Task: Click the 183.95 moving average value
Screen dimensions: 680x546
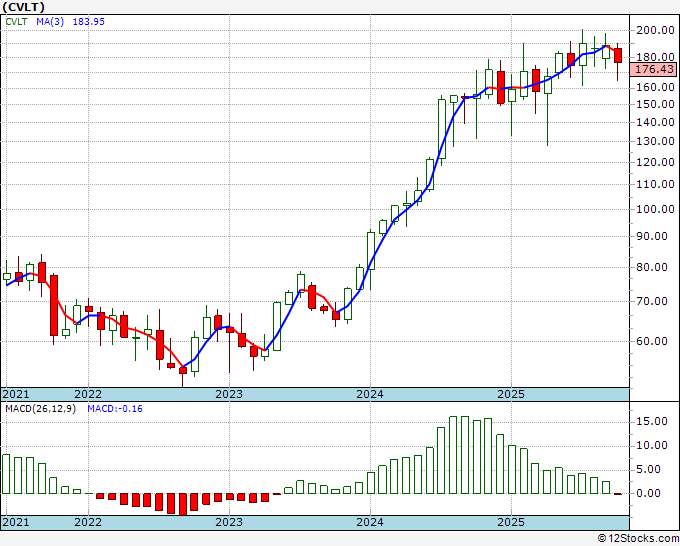Action: (92, 22)
